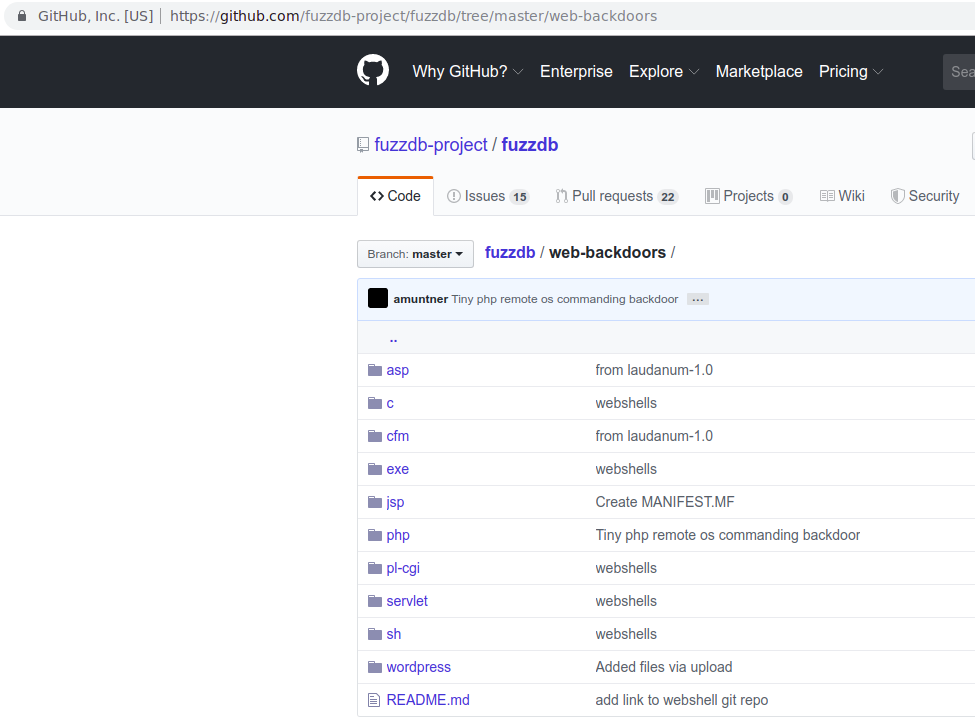Click the servlet folder icon
This screenshot has width=975, height=724.
coord(375,601)
